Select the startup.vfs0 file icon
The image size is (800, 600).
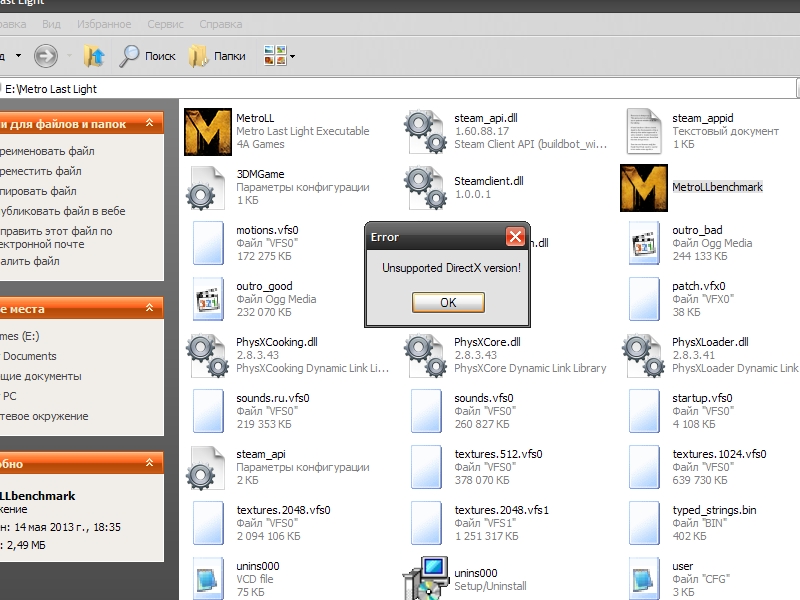pyautogui.click(x=644, y=411)
